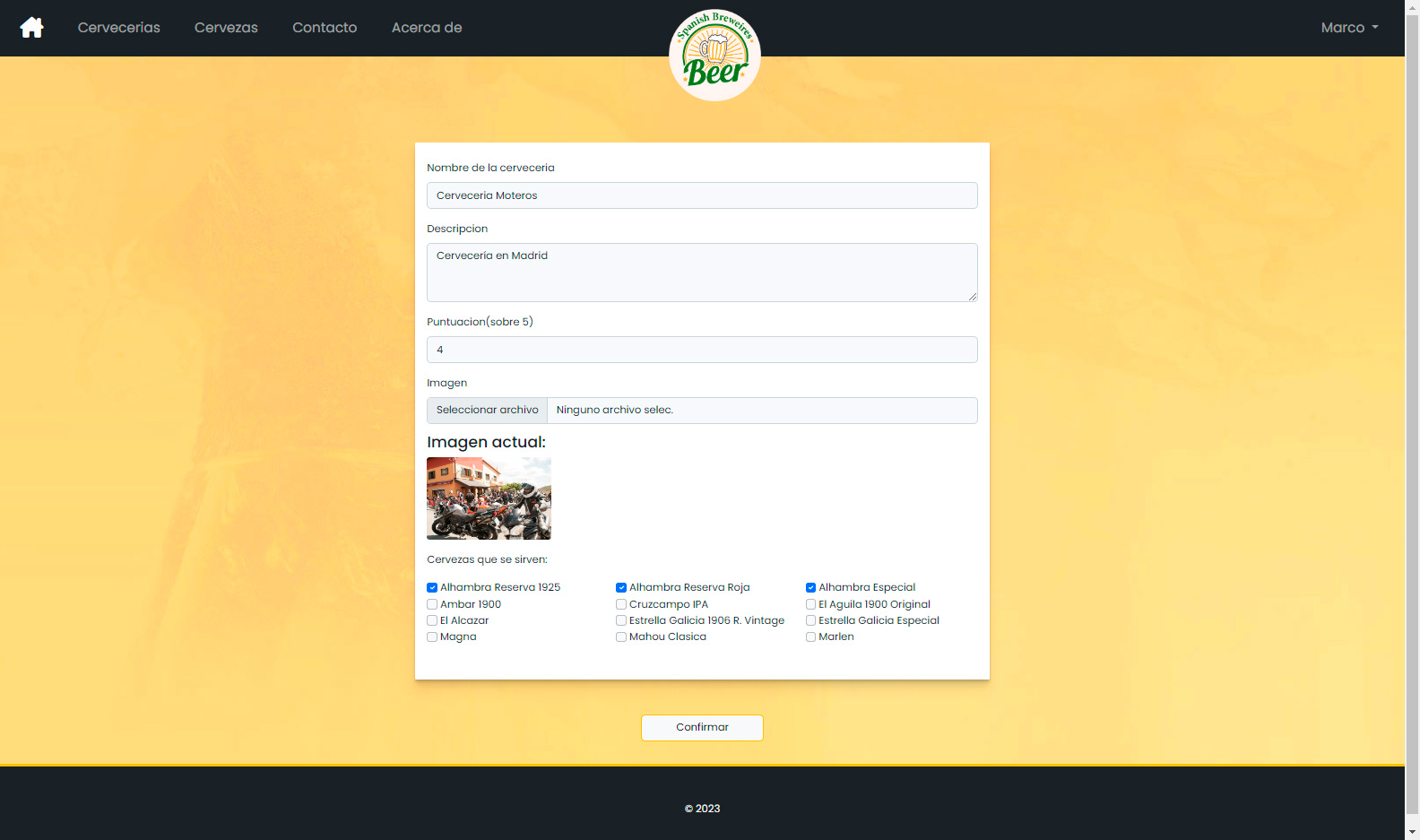Grab the Descripcion textarea resize handle
1420x840 pixels.
click(972, 296)
